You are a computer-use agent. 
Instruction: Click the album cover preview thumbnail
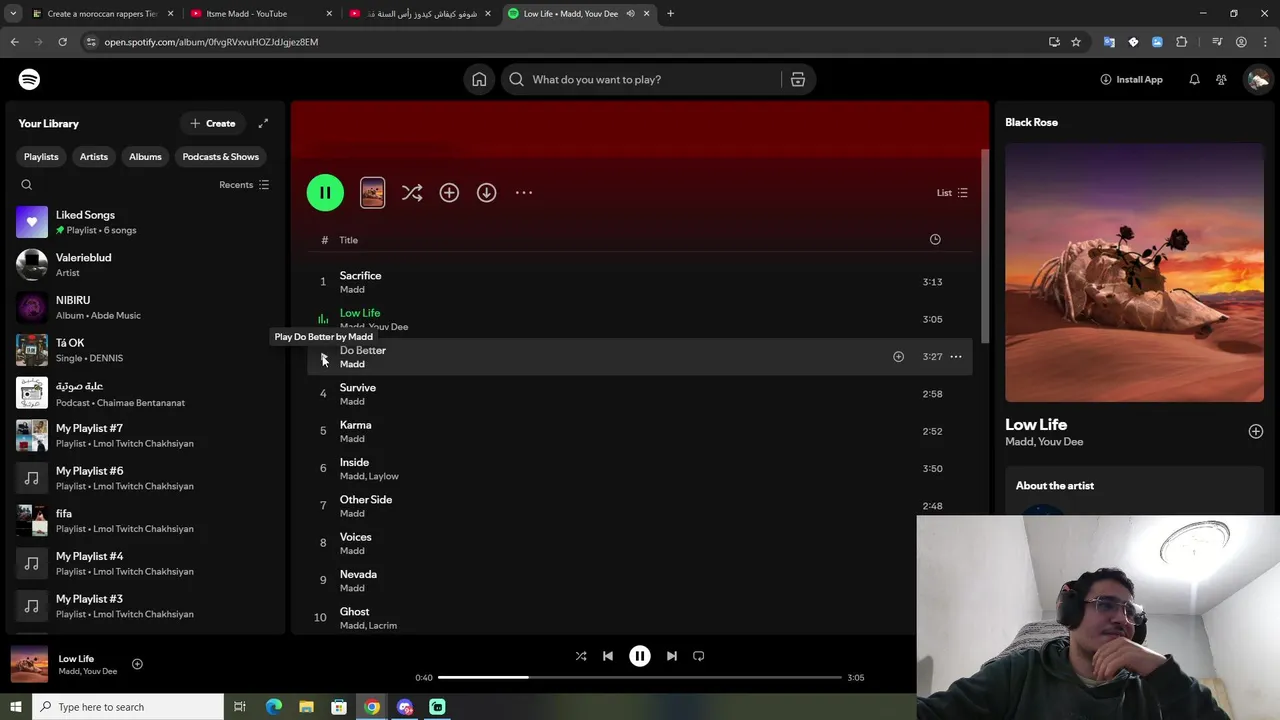point(372,192)
